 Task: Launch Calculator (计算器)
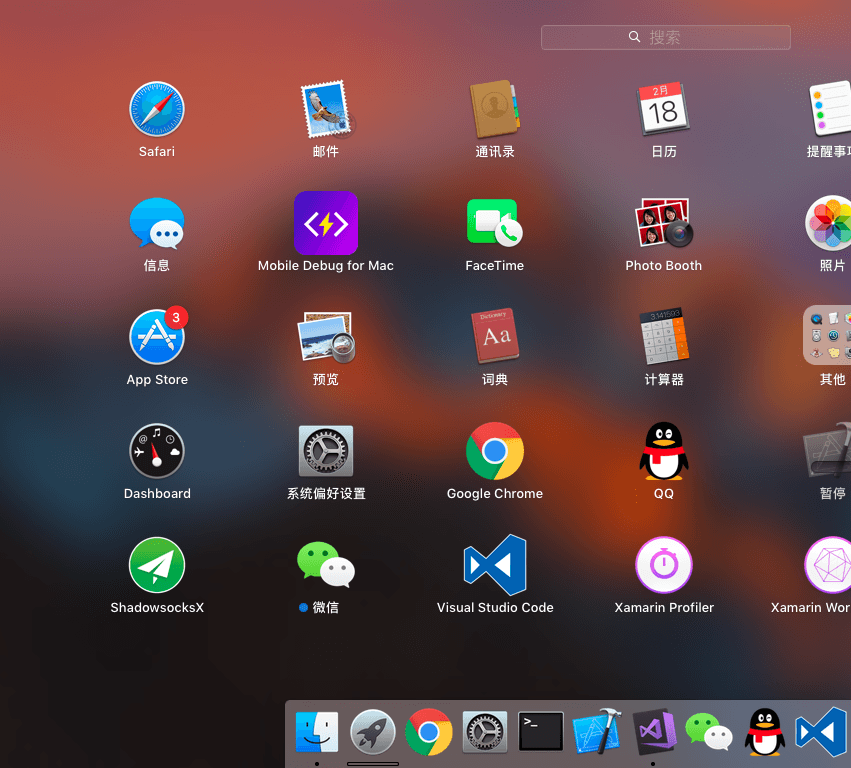point(663,336)
